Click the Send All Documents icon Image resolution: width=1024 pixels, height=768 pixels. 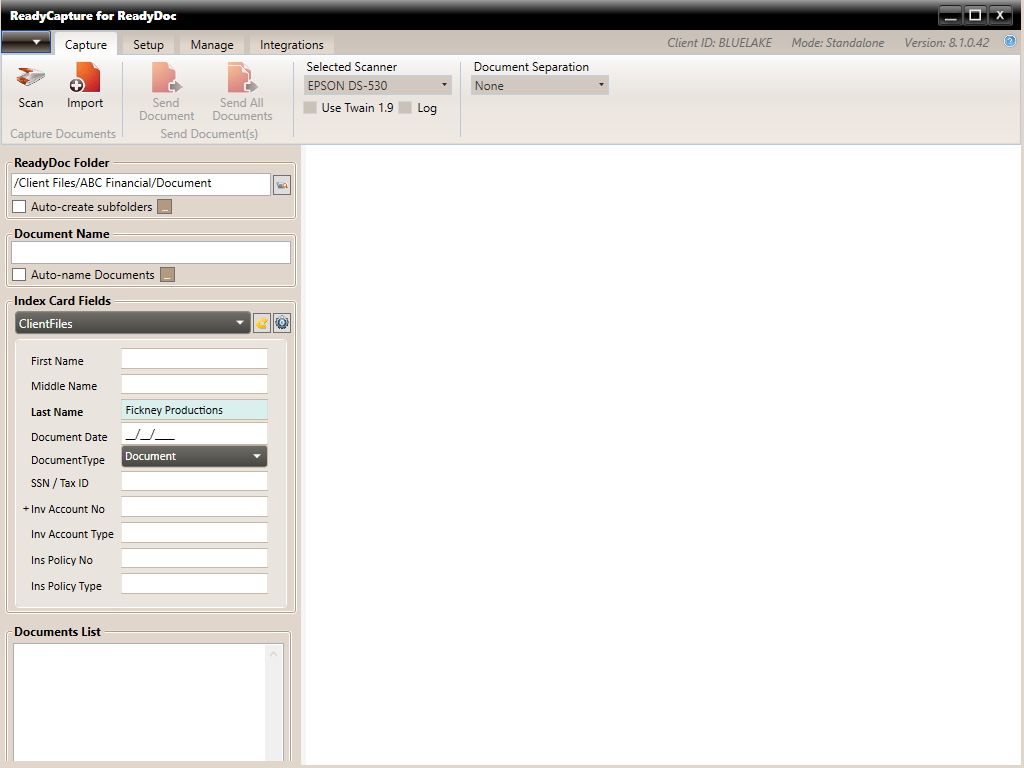241,80
